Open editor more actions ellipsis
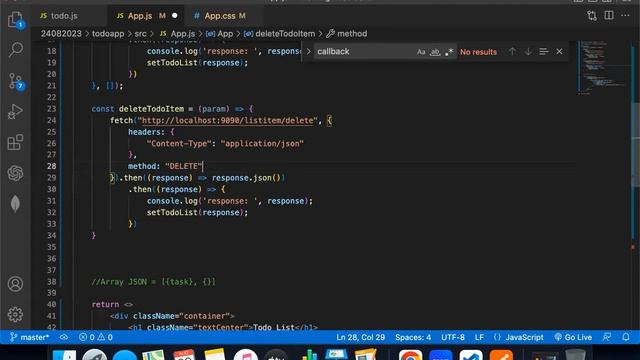Image resolution: width=640 pixels, height=360 pixels. coord(625,16)
